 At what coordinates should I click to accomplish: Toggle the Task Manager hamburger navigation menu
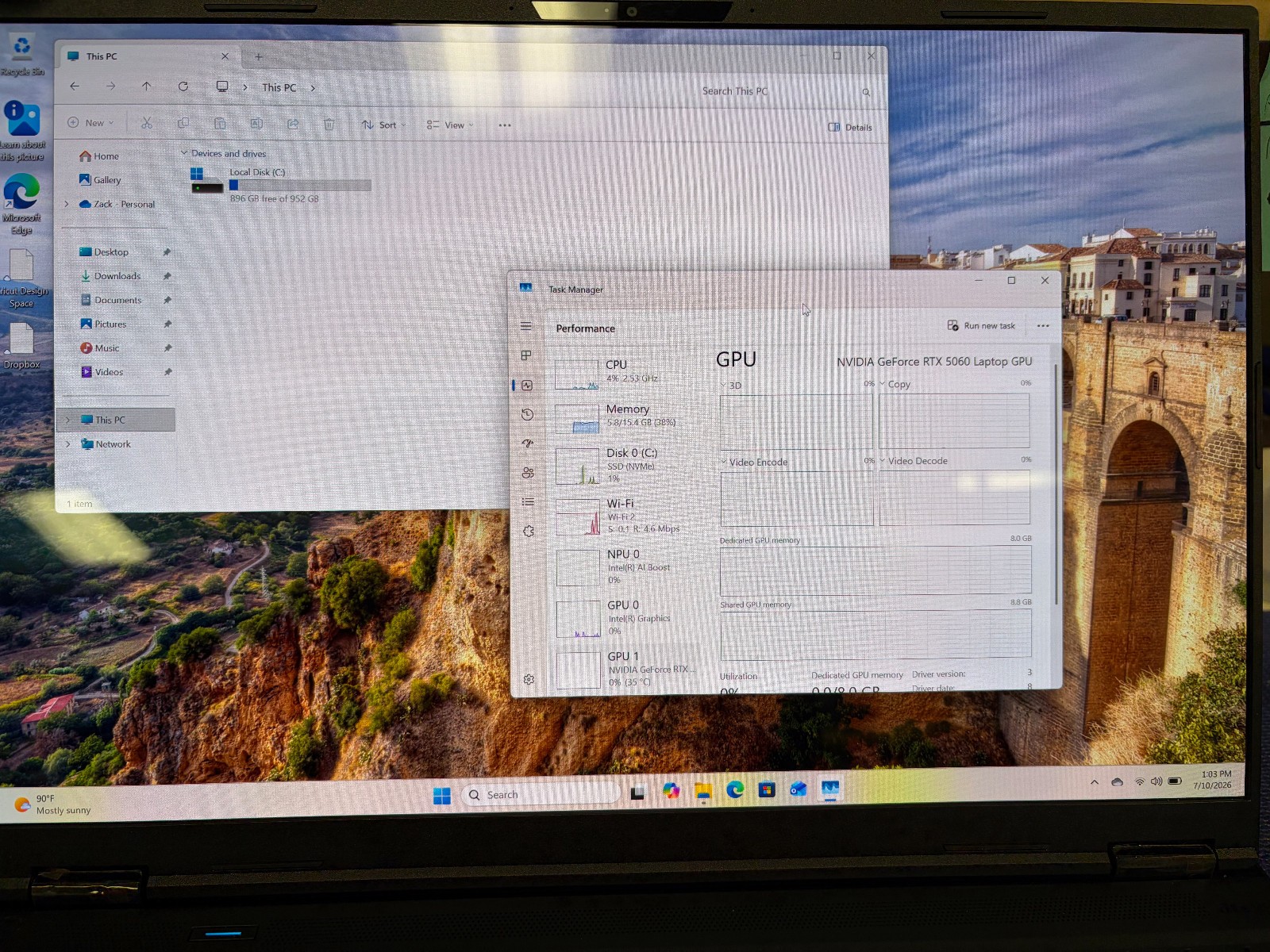pos(525,326)
